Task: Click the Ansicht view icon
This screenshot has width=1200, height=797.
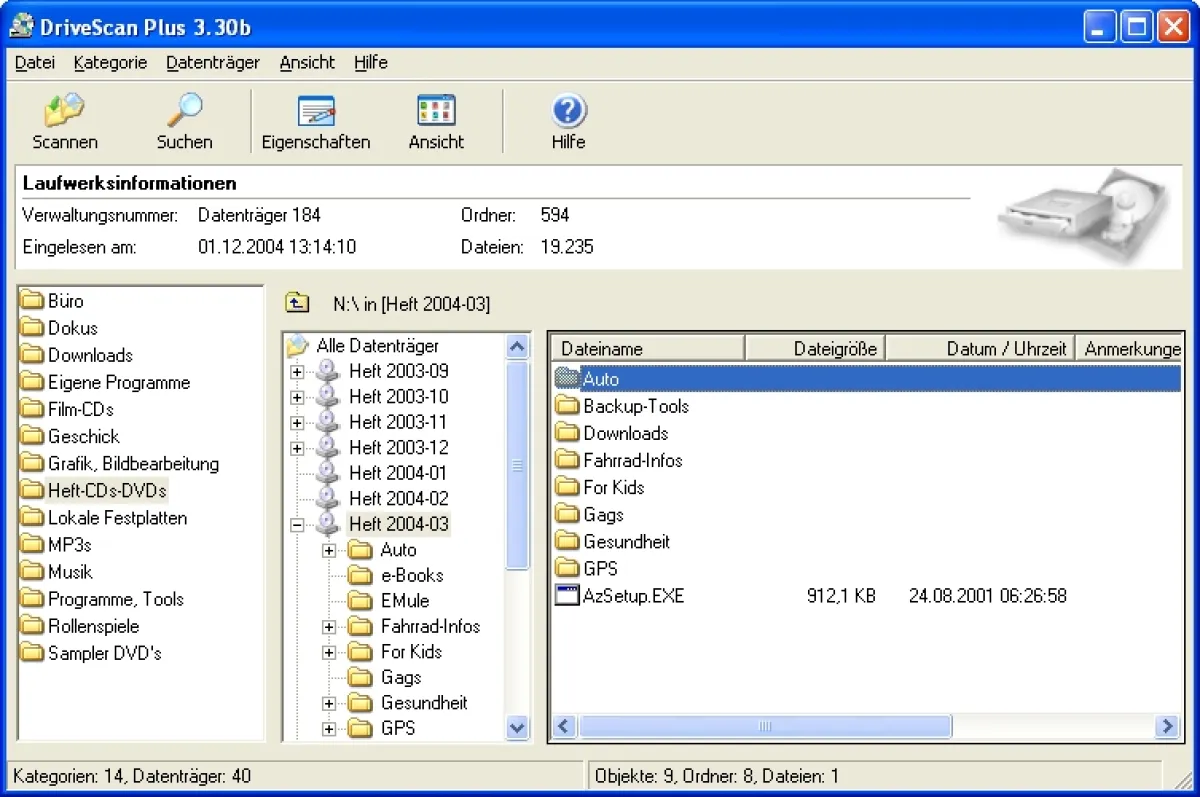Action: [436, 111]
